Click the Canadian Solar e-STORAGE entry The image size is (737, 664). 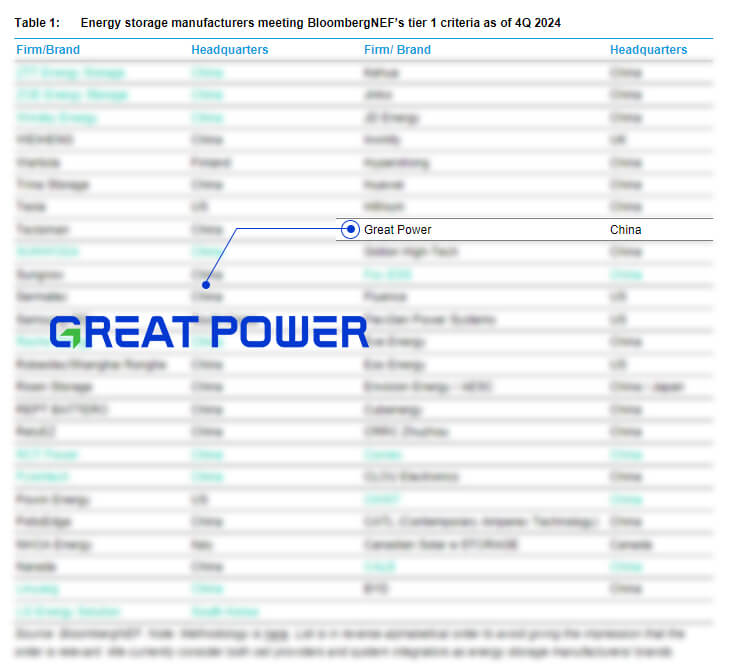coord(441,545)
